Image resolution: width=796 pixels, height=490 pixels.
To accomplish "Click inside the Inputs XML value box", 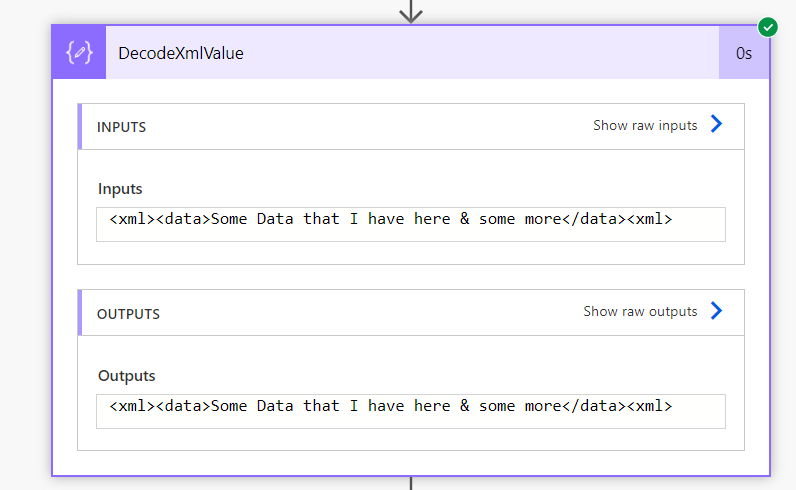I will coord(411,224).
